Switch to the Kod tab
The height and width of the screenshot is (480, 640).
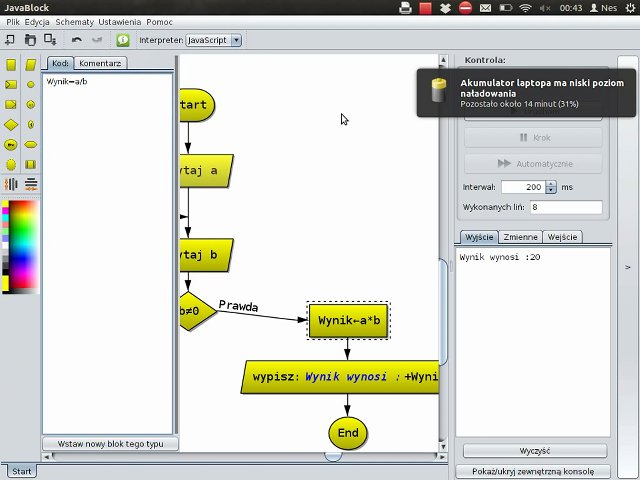[60, 63]
